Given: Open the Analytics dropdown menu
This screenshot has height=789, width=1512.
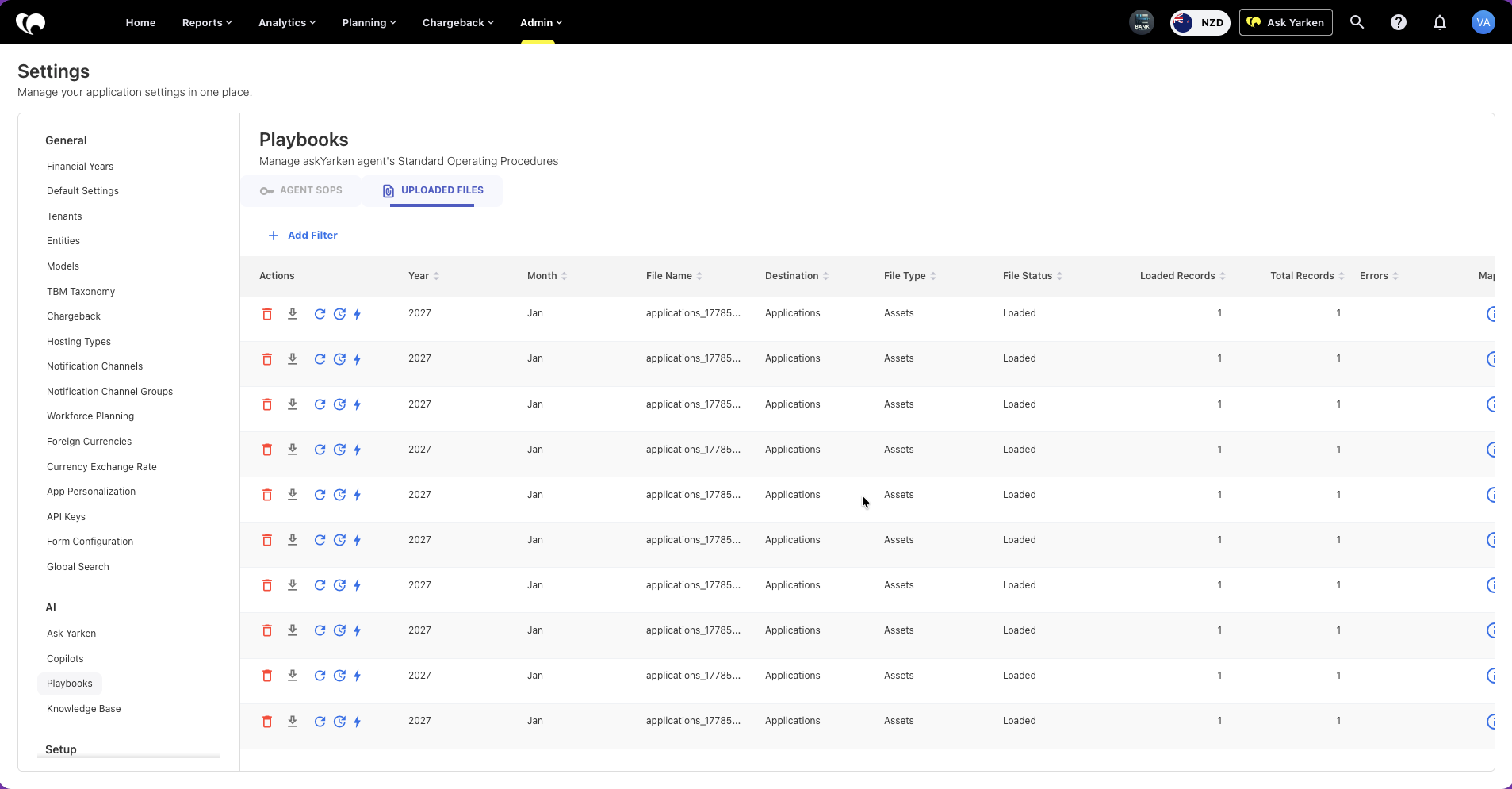Looking at the screenshot, I should point(287,22).
